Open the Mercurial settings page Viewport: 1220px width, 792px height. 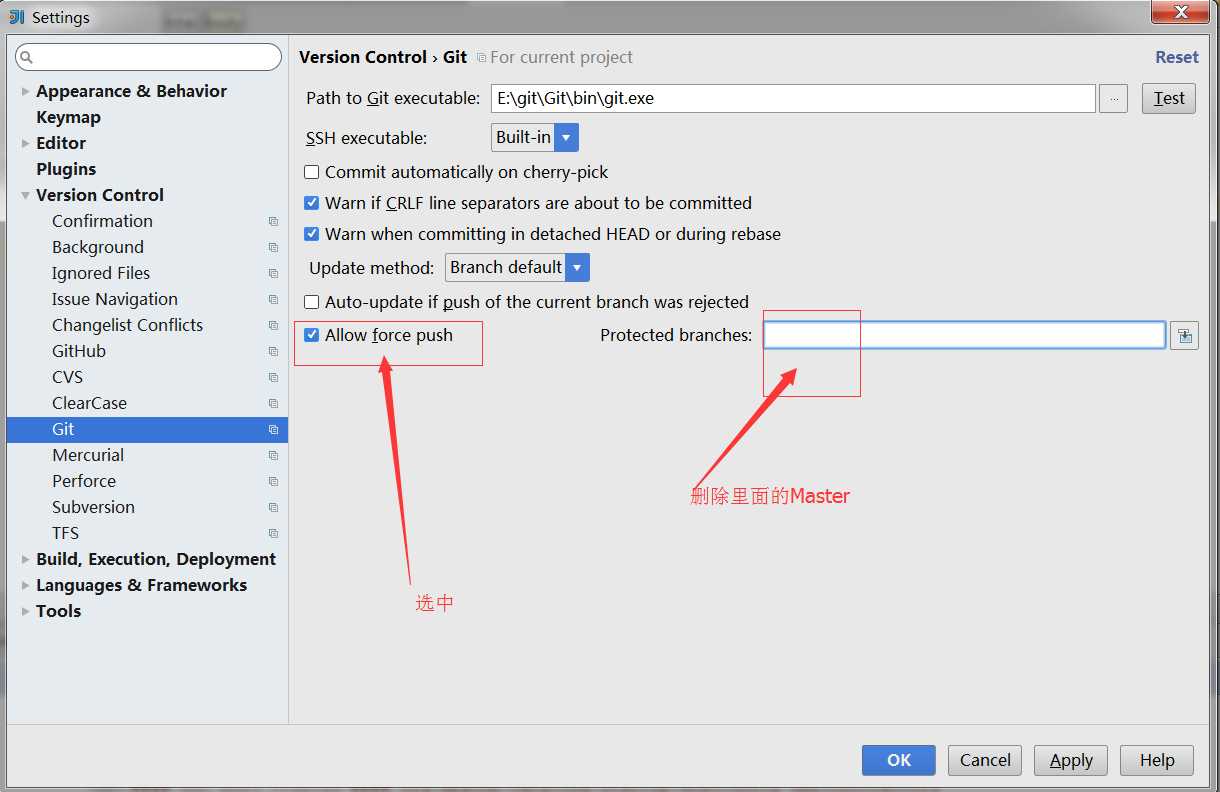pos(88,455)
